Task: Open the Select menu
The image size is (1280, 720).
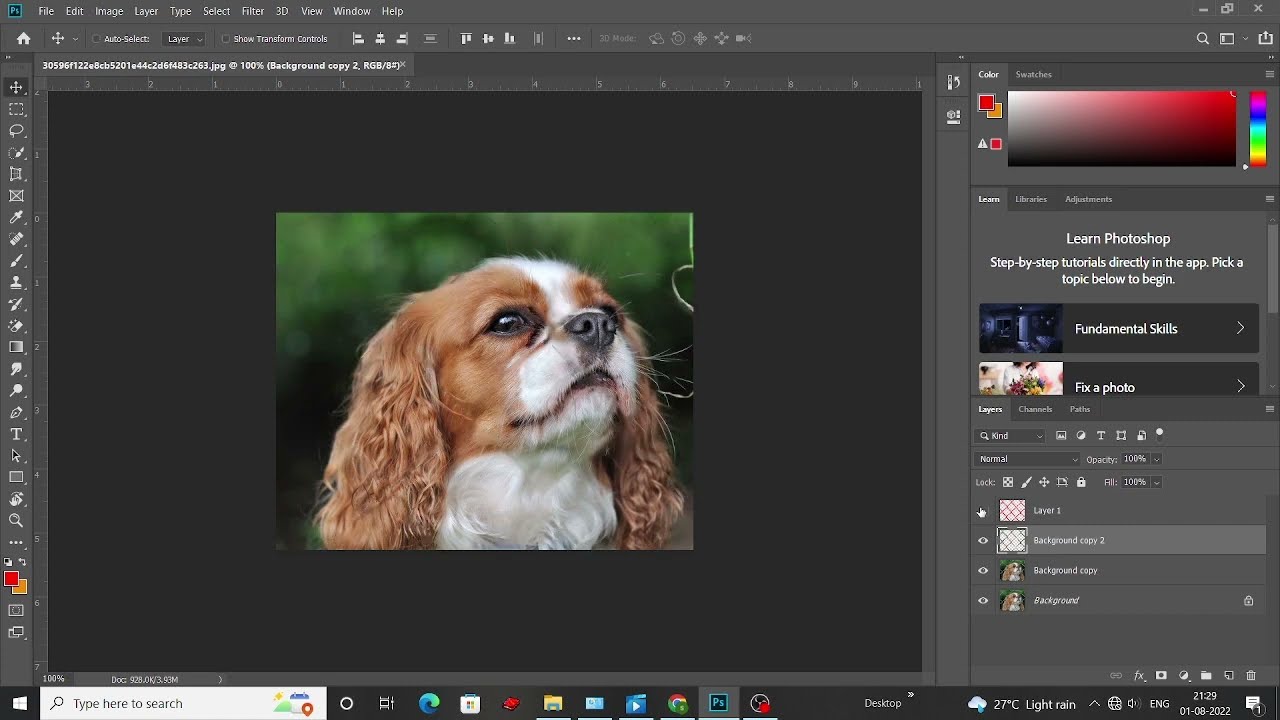Action: (x=216, y=11)
